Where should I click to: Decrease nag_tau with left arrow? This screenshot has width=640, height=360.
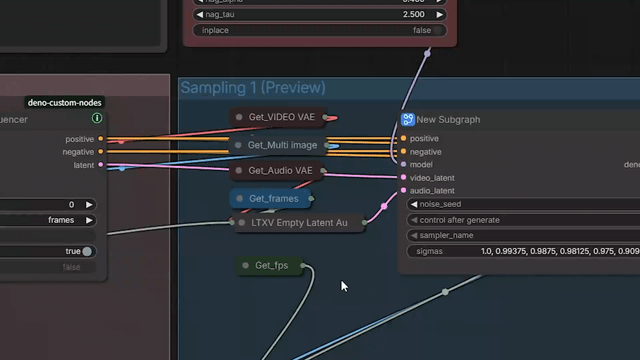[x=200, y=15]
